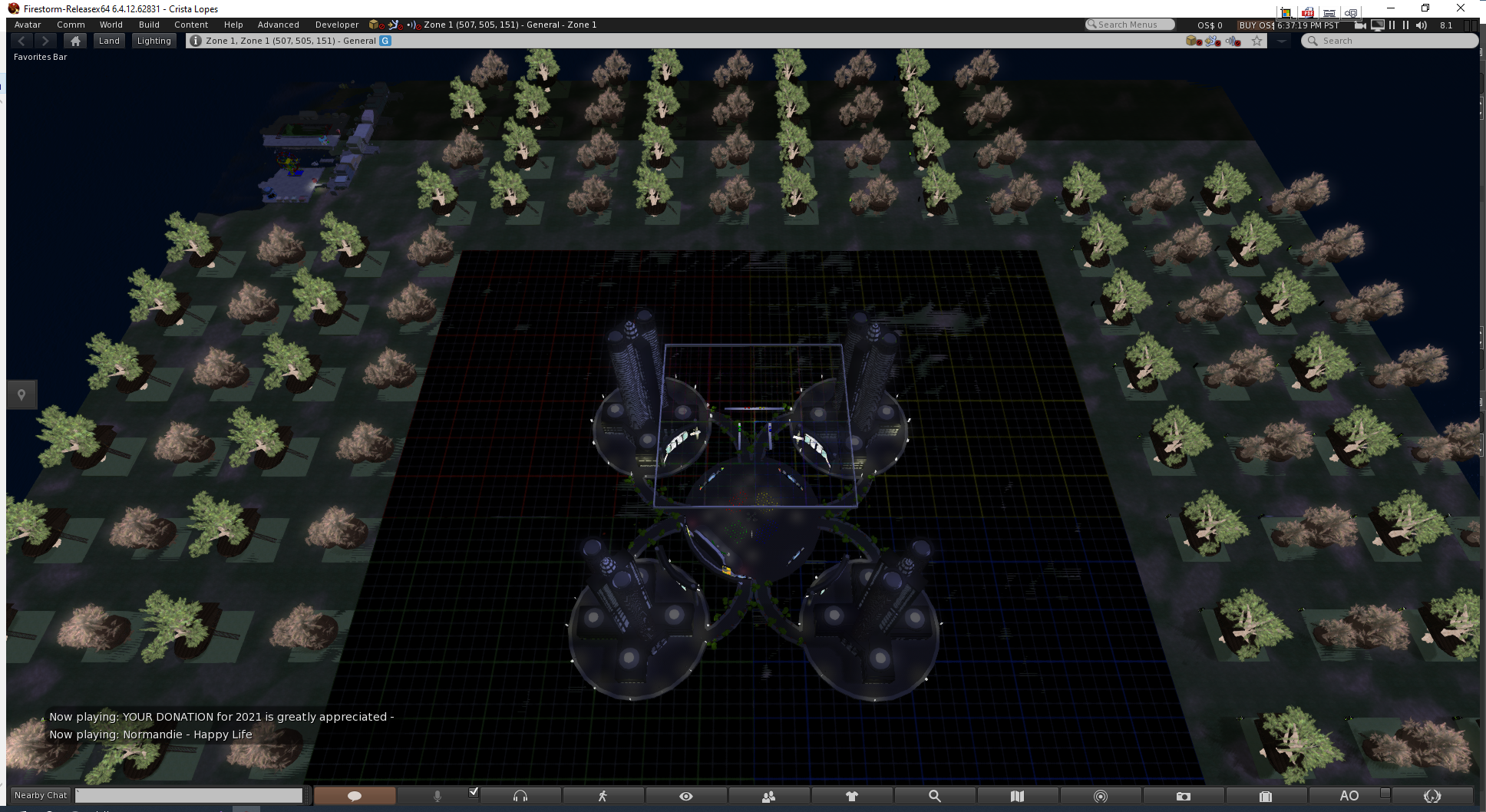Open the People panel button
This screenshot has height=812, width=1486.
[x=769, y=796]
